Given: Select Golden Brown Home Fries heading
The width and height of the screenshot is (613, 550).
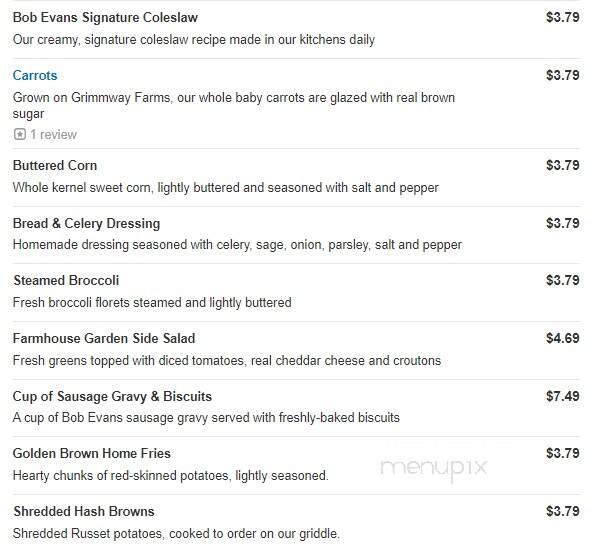Looking at the screenshot, I should 91,453.
